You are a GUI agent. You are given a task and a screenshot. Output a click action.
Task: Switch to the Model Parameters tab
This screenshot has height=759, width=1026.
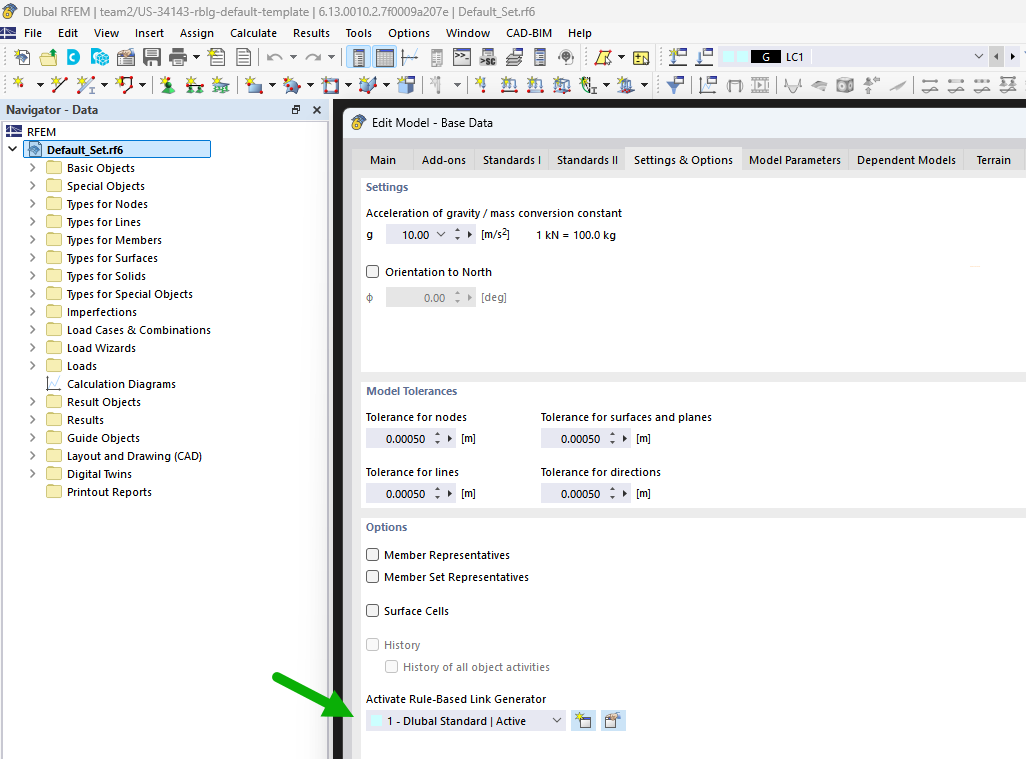point(794,160)
